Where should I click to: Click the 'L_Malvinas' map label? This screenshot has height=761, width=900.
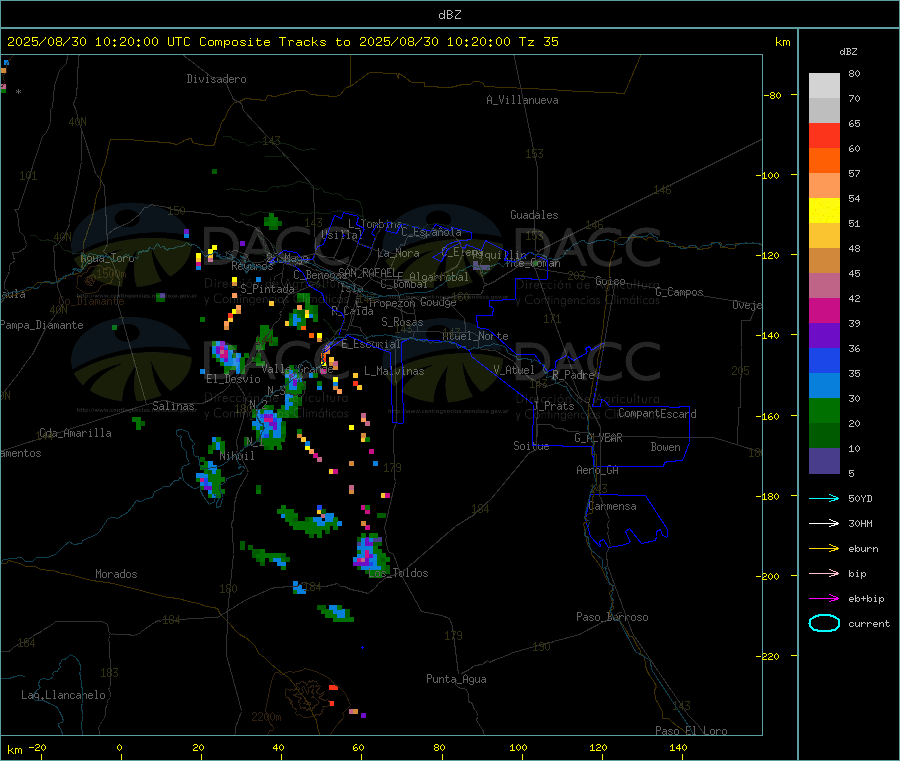pos(394,371)
